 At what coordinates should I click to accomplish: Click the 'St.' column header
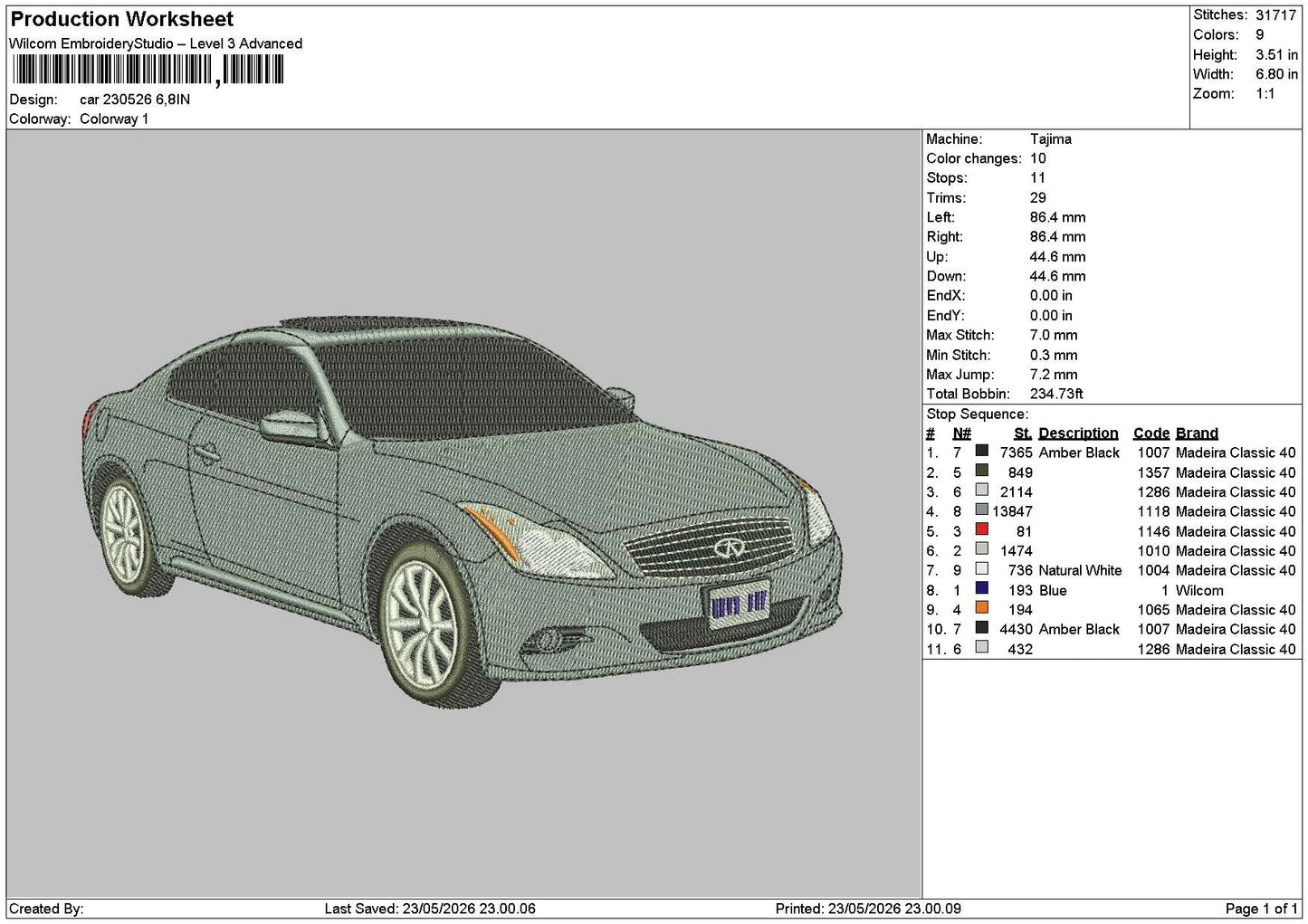coord(1023,433)
